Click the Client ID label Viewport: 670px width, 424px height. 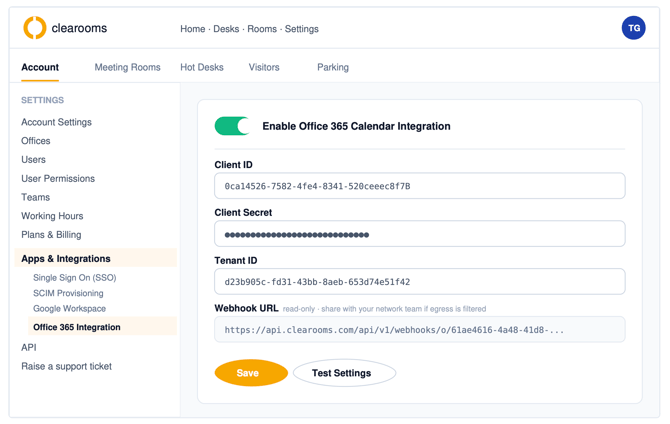click(233, 165)
